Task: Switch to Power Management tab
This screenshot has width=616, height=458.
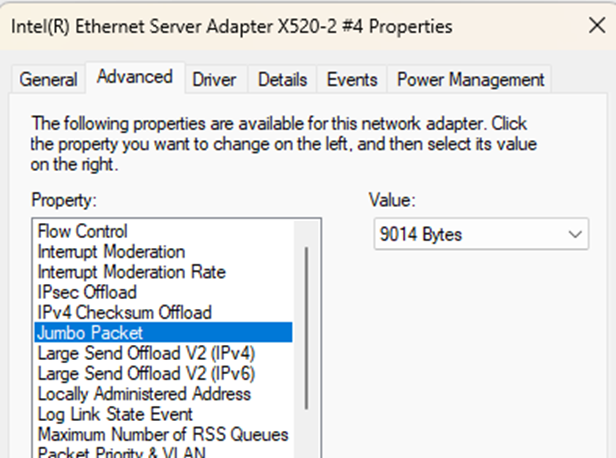Action: (469, 79)
